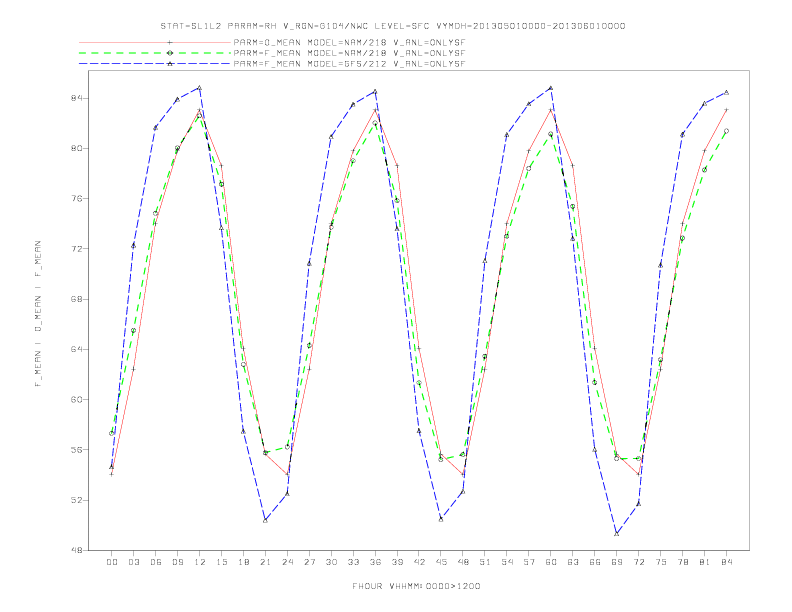Screen dimensions: 792x612
Task: Click x-axis forecast hour label 33
Action: [353, 562]
